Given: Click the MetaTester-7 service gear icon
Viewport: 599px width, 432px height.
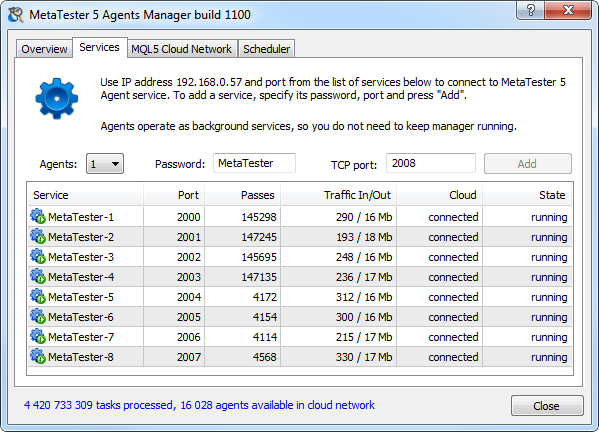Looking at the screenshot, I should [x=38, y=337].
